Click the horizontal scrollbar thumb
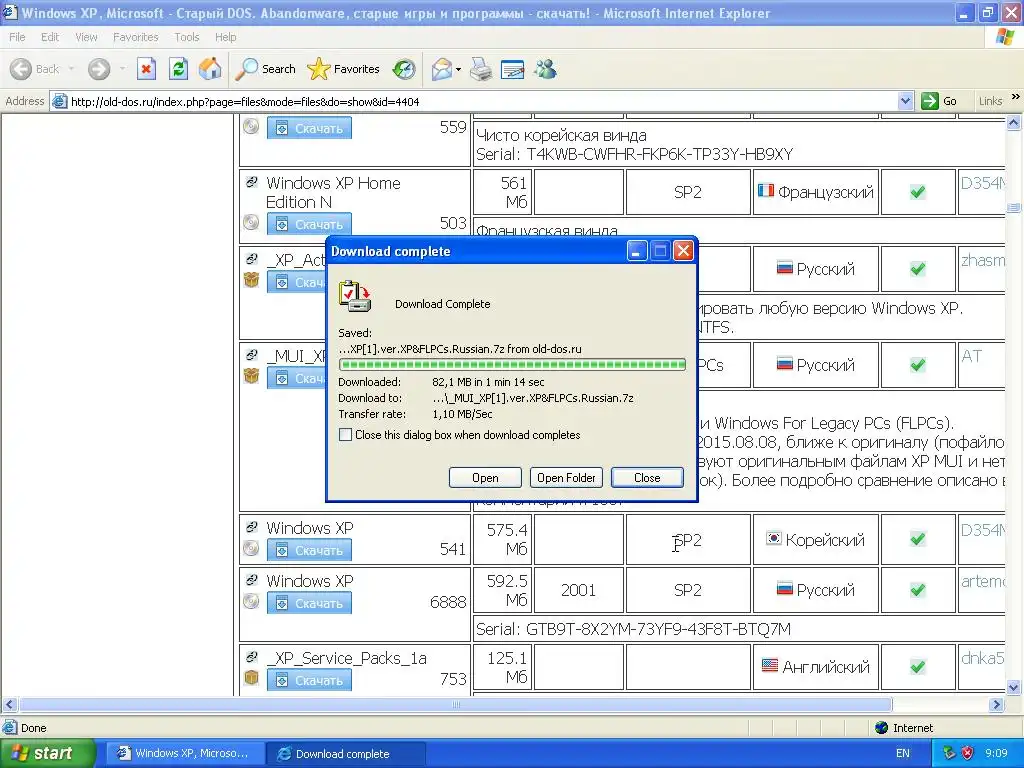This screenshot has height=768, width=1024. pyautogui.click(x=456, y=705)
